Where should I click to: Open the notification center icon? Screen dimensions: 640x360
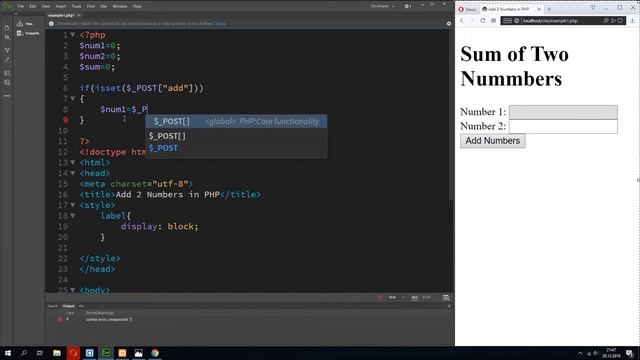pos(630,353)
